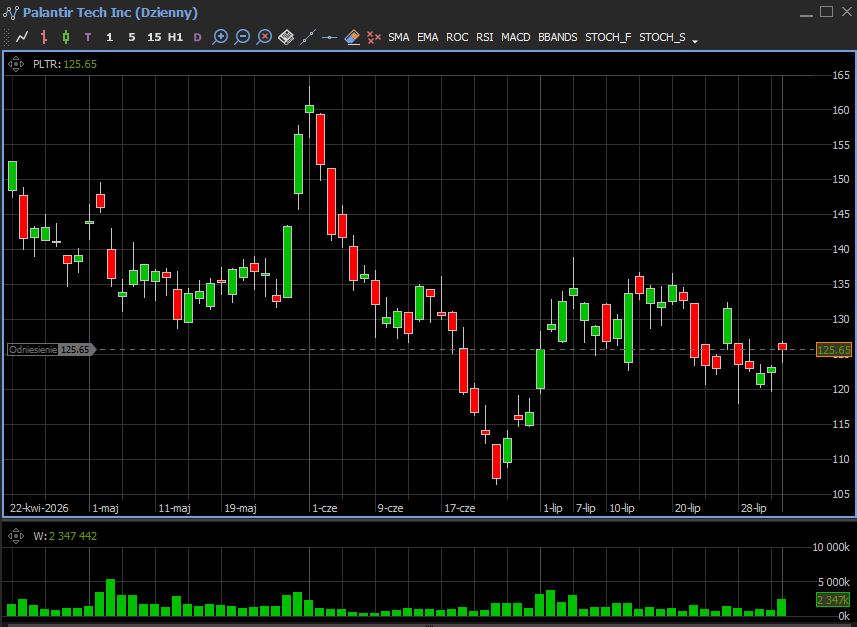Select daily (D) interval
This screenshot has height=627, width=857.
197,37
